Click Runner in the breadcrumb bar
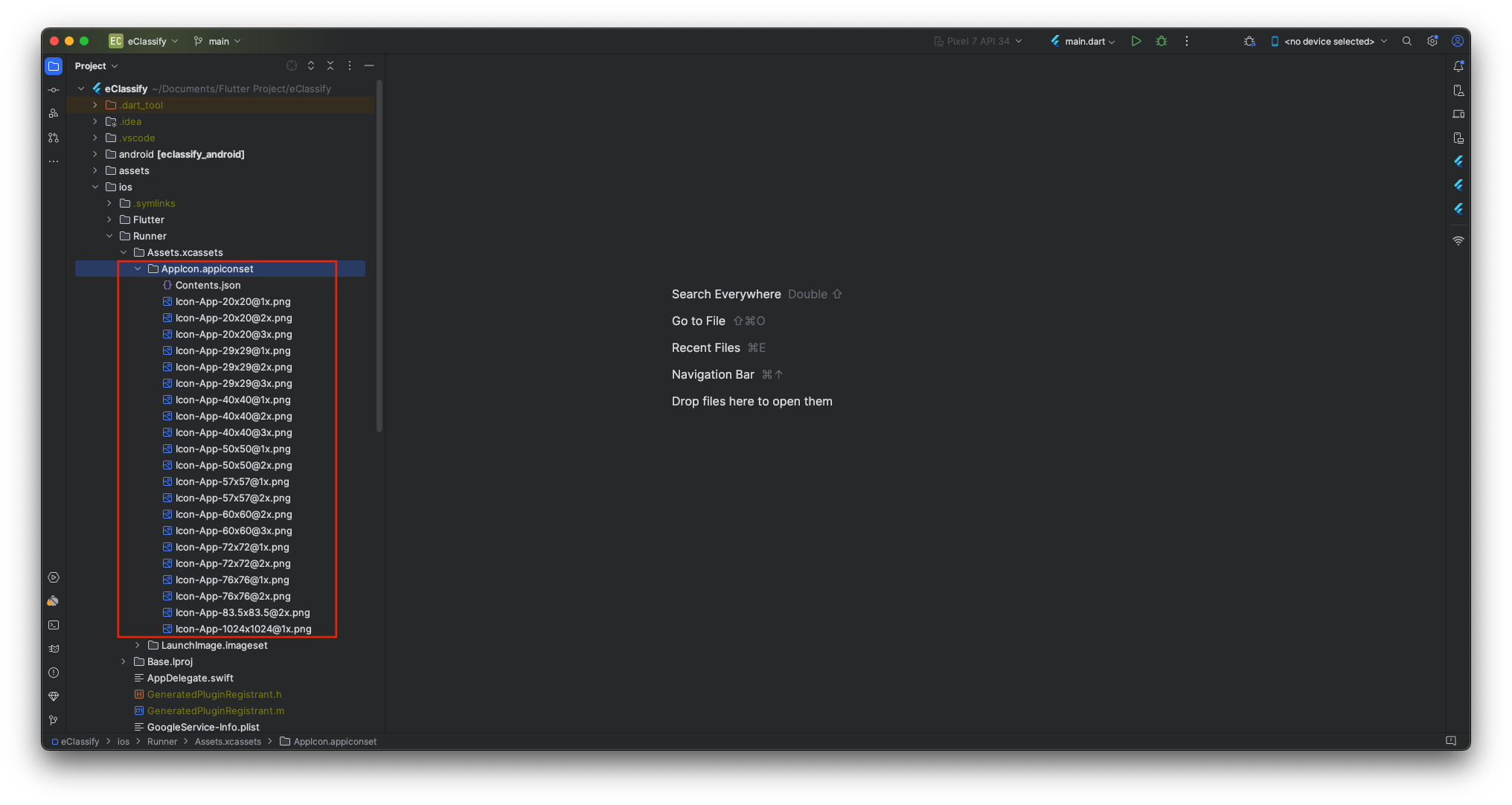Image resolution: width=1512 pixels, height=805 pixels. click(162, 741)
